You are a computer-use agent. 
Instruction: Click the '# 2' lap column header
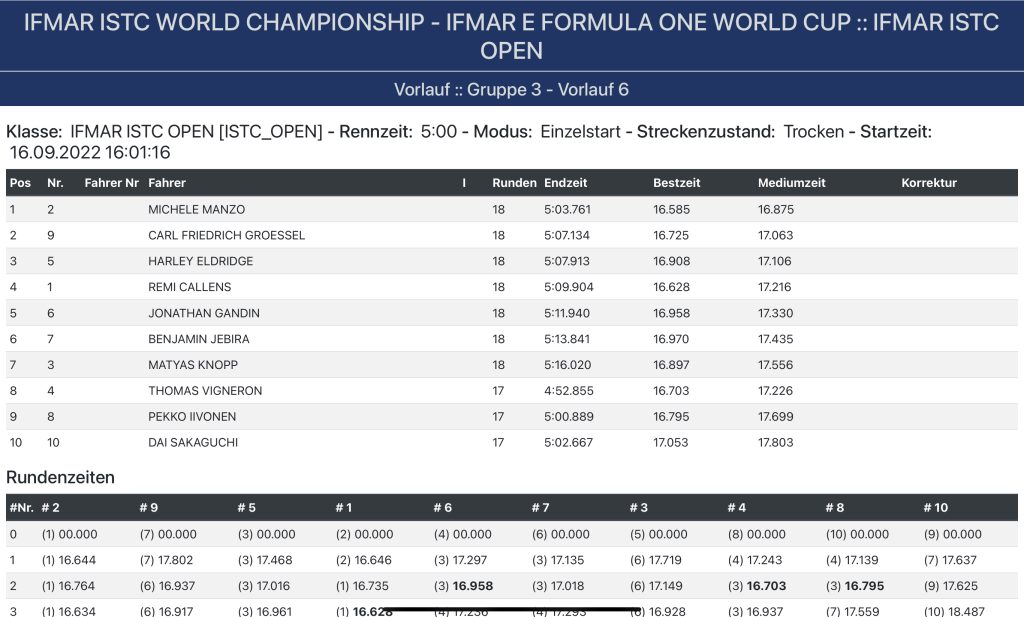coord(50,507)
